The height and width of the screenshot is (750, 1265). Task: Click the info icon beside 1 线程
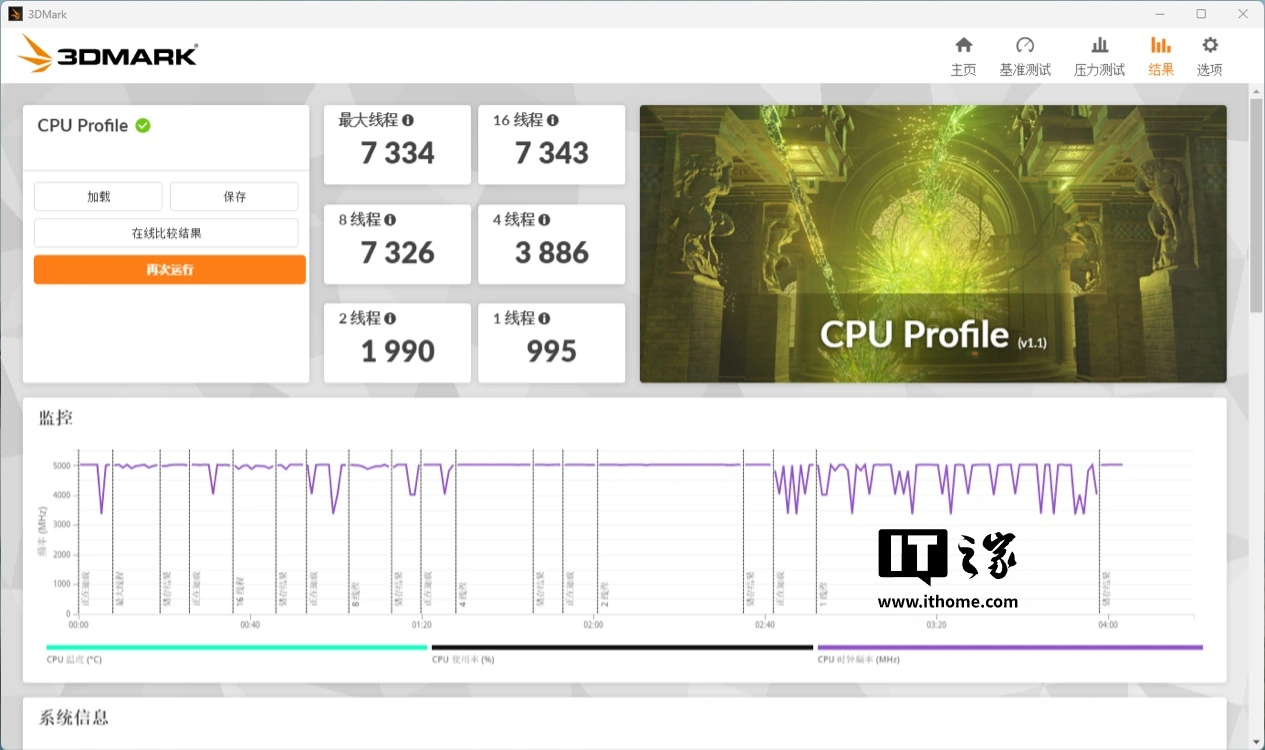544,318
